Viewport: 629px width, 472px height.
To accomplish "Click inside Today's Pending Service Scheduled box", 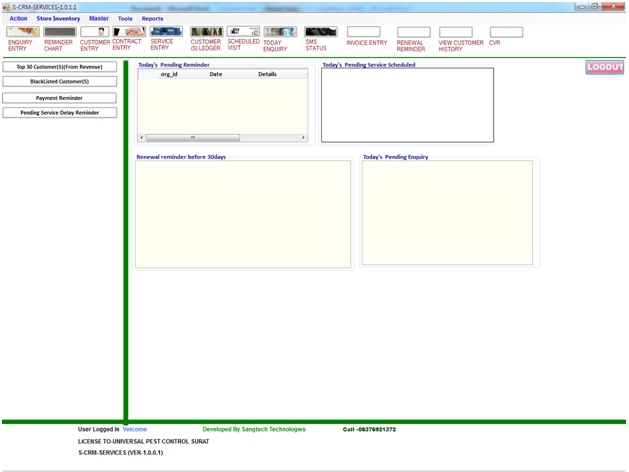I will 407,105.
